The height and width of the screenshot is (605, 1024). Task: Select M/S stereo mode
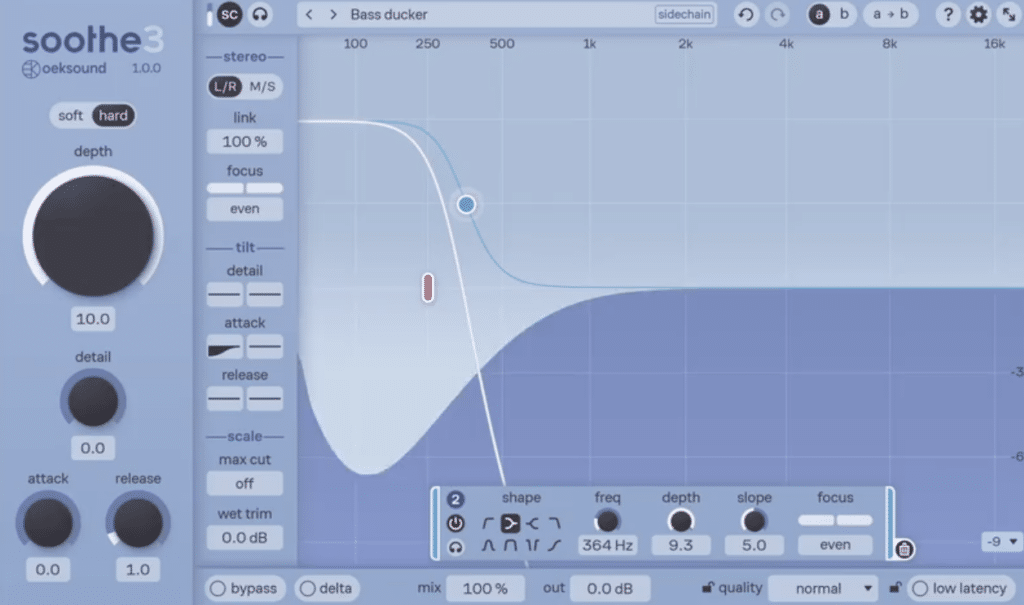pos(263,86)
